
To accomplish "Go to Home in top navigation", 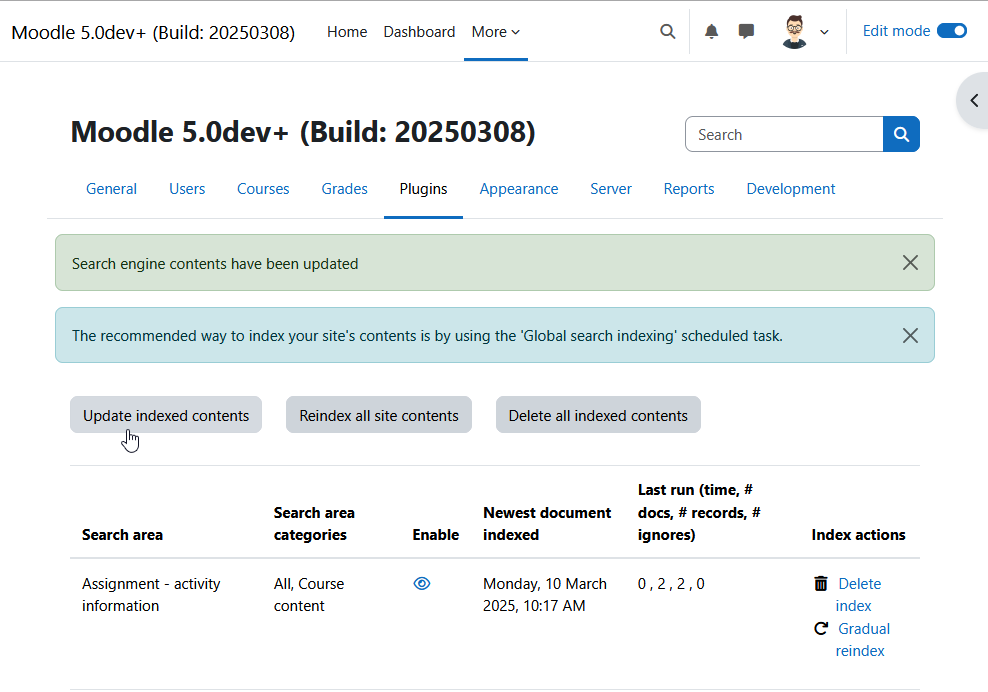I will (x=347, y=32).
